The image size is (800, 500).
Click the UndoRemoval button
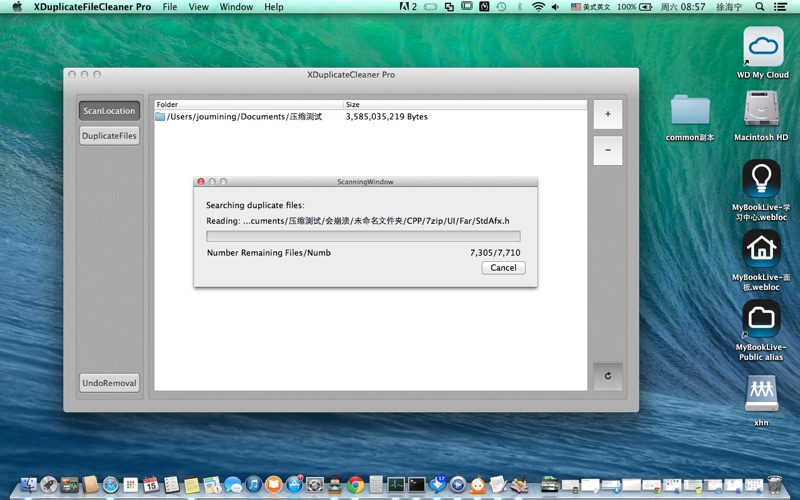click(x=109, y=383)
